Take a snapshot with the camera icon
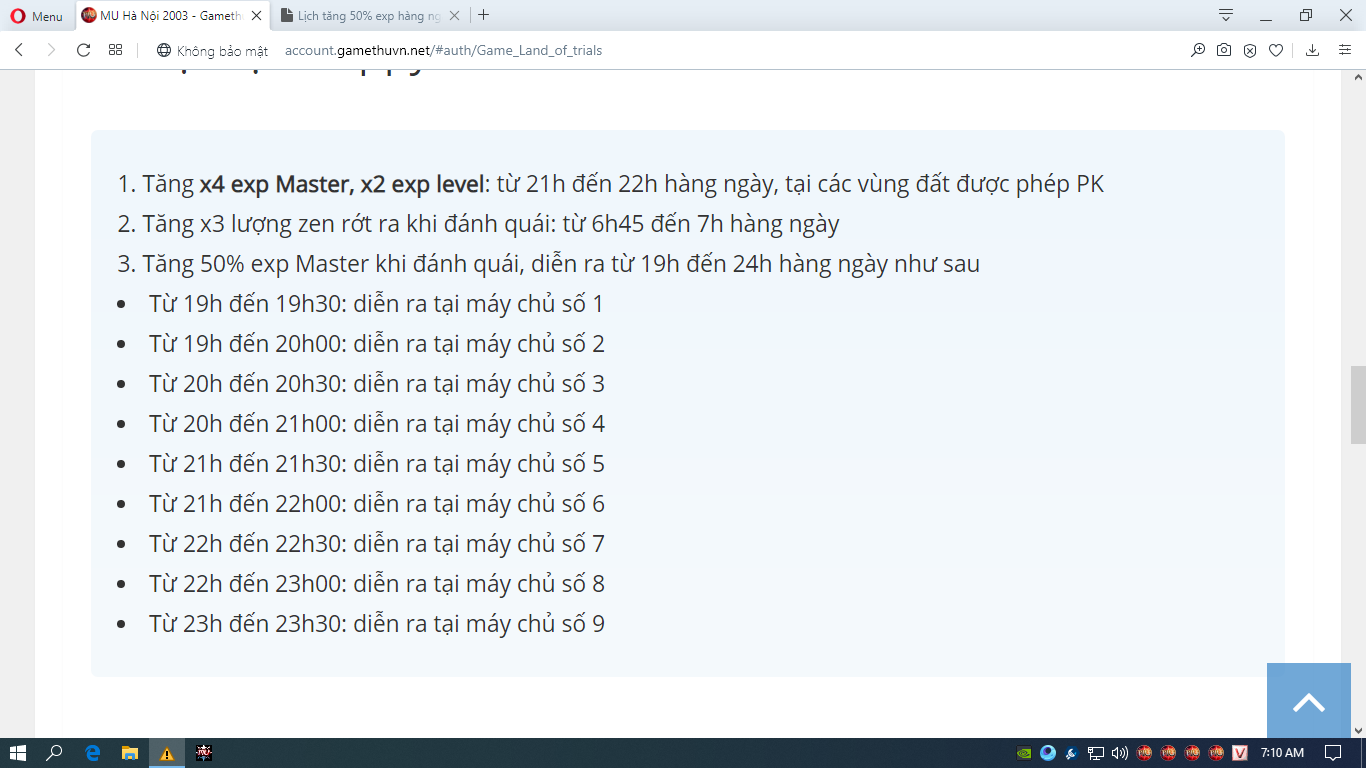Viewport: 1366px width, 768px height. tap(1223, 50)
